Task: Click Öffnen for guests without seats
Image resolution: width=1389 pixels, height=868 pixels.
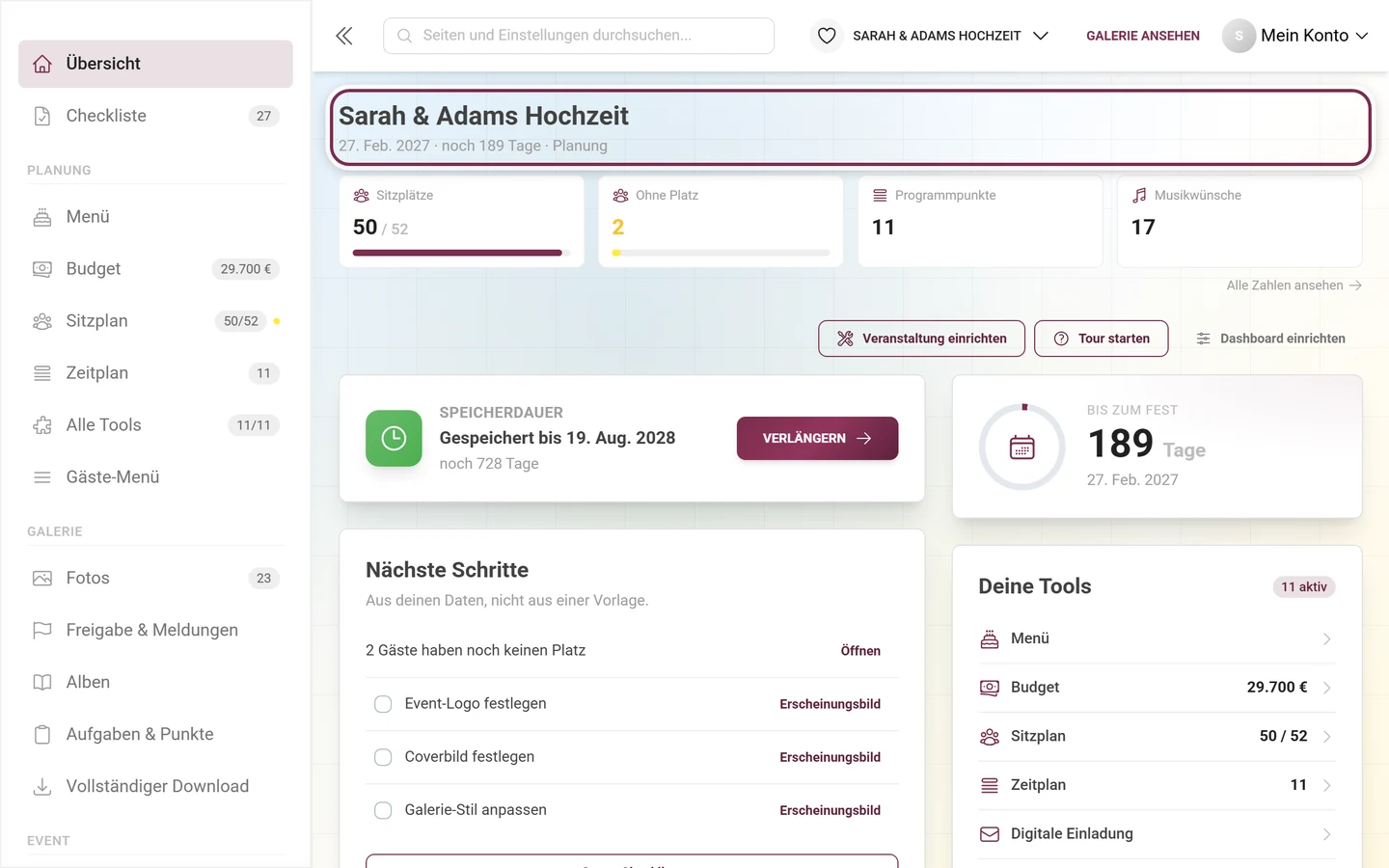Action: (860, 651)
